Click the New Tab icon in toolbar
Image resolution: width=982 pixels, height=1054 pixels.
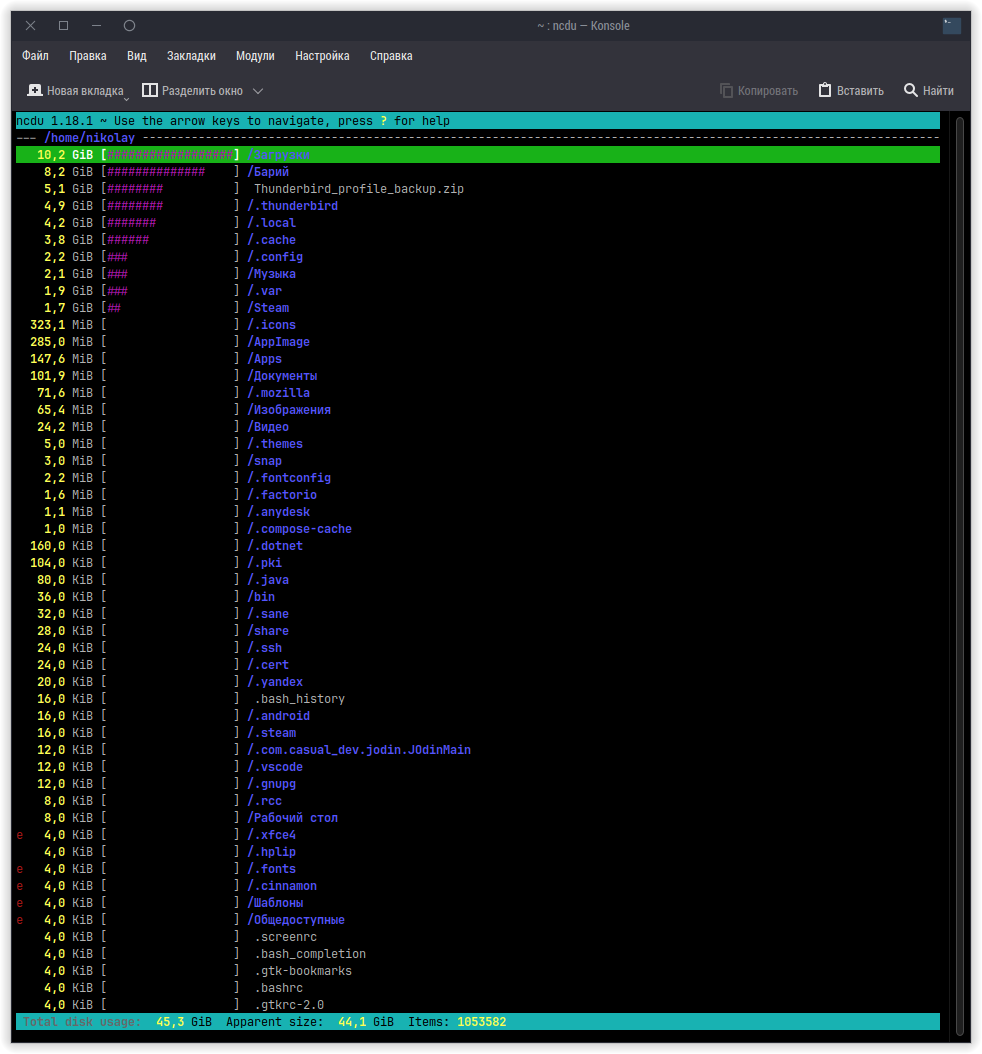35,90
